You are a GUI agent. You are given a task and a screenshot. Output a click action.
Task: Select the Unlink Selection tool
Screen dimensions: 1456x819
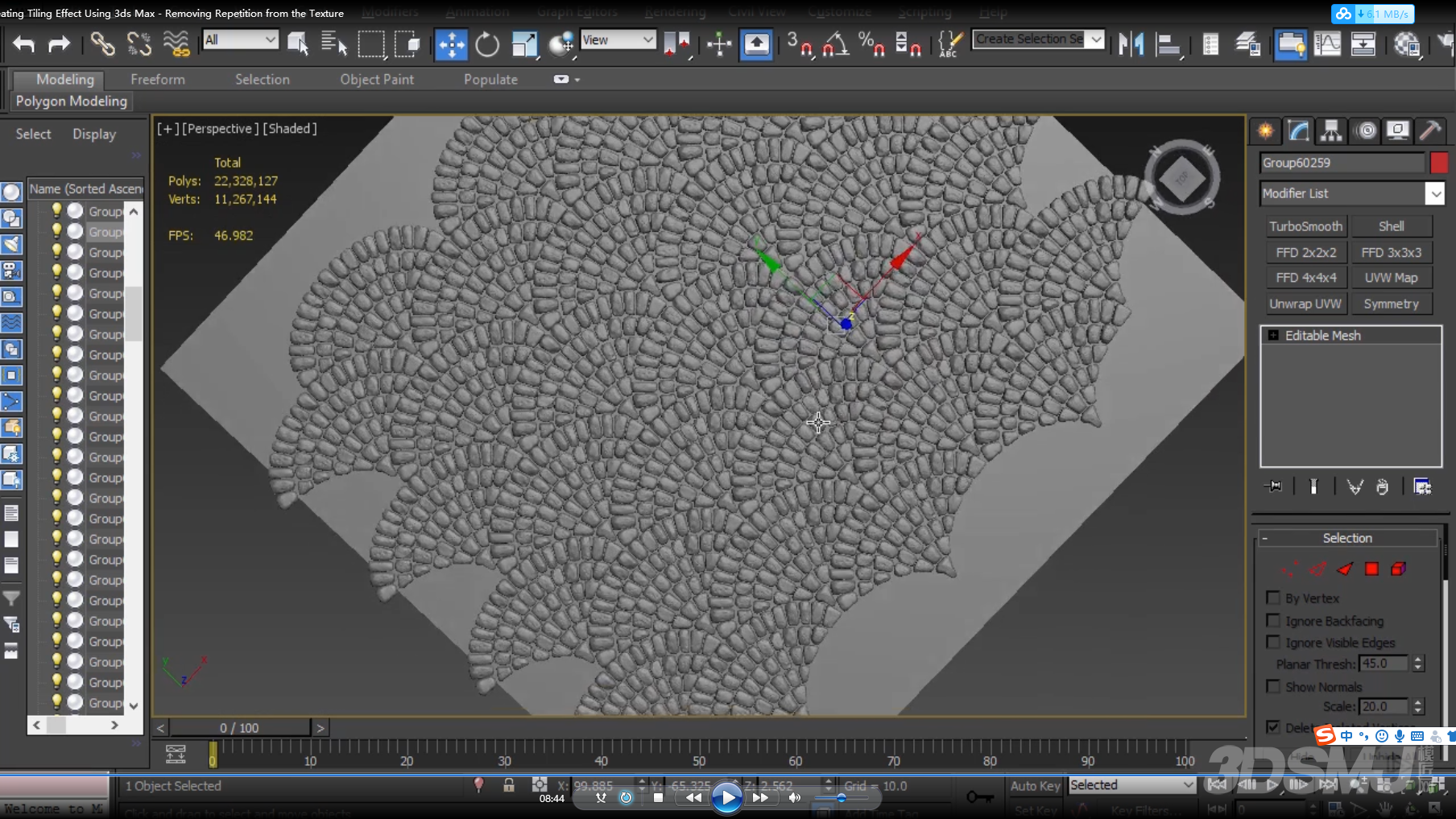point(139,43)
